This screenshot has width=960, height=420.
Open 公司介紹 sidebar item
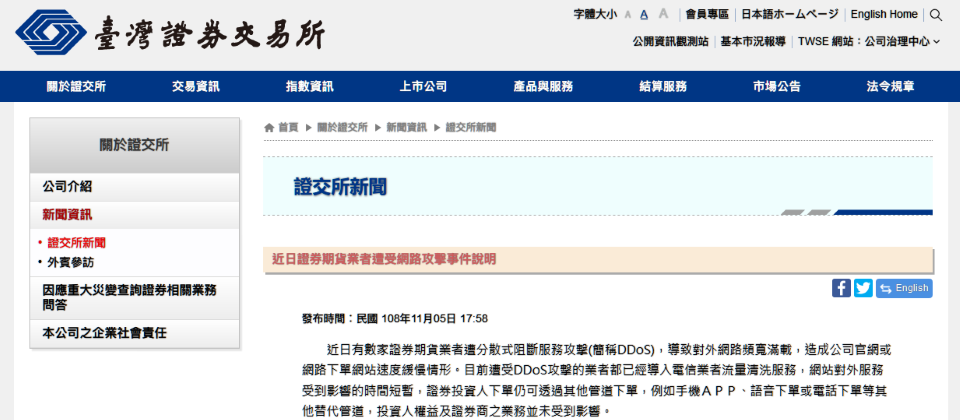pos(135,187)
